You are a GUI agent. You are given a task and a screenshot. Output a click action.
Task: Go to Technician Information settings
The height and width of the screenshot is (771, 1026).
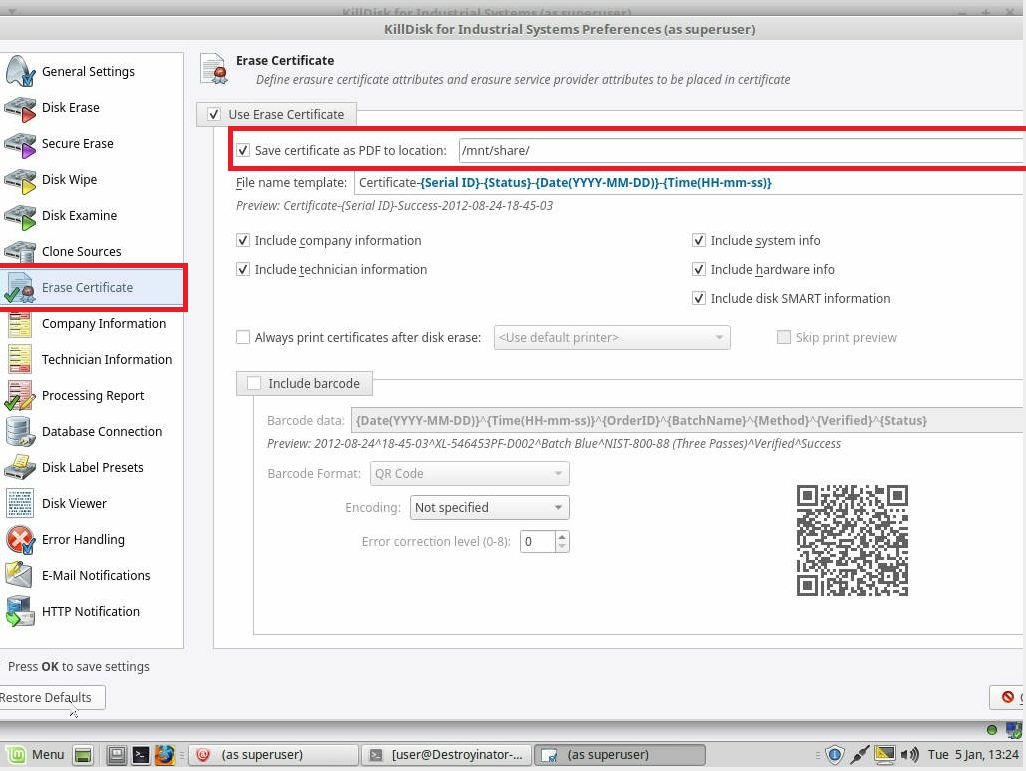[x=107, y=359]
